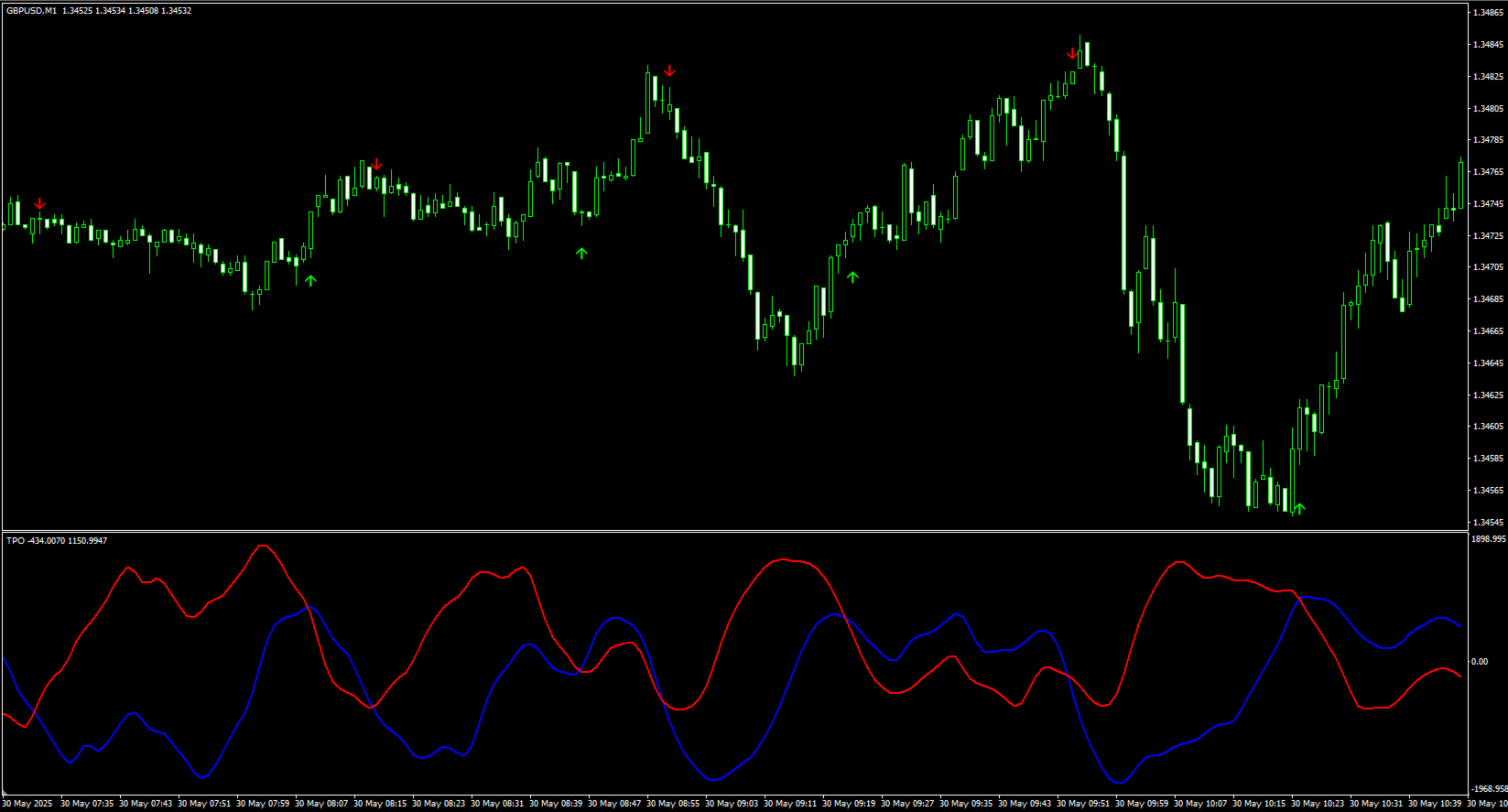Click the 30 May 08:07 time label
Viewport: 1508px width, 812px height.
(321, 804)
